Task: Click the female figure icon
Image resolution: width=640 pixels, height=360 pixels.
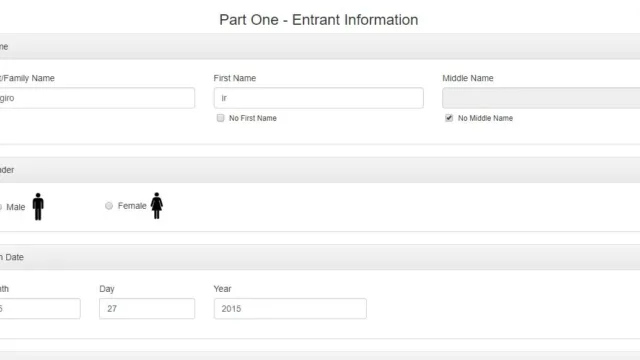Action: (157, 206)
